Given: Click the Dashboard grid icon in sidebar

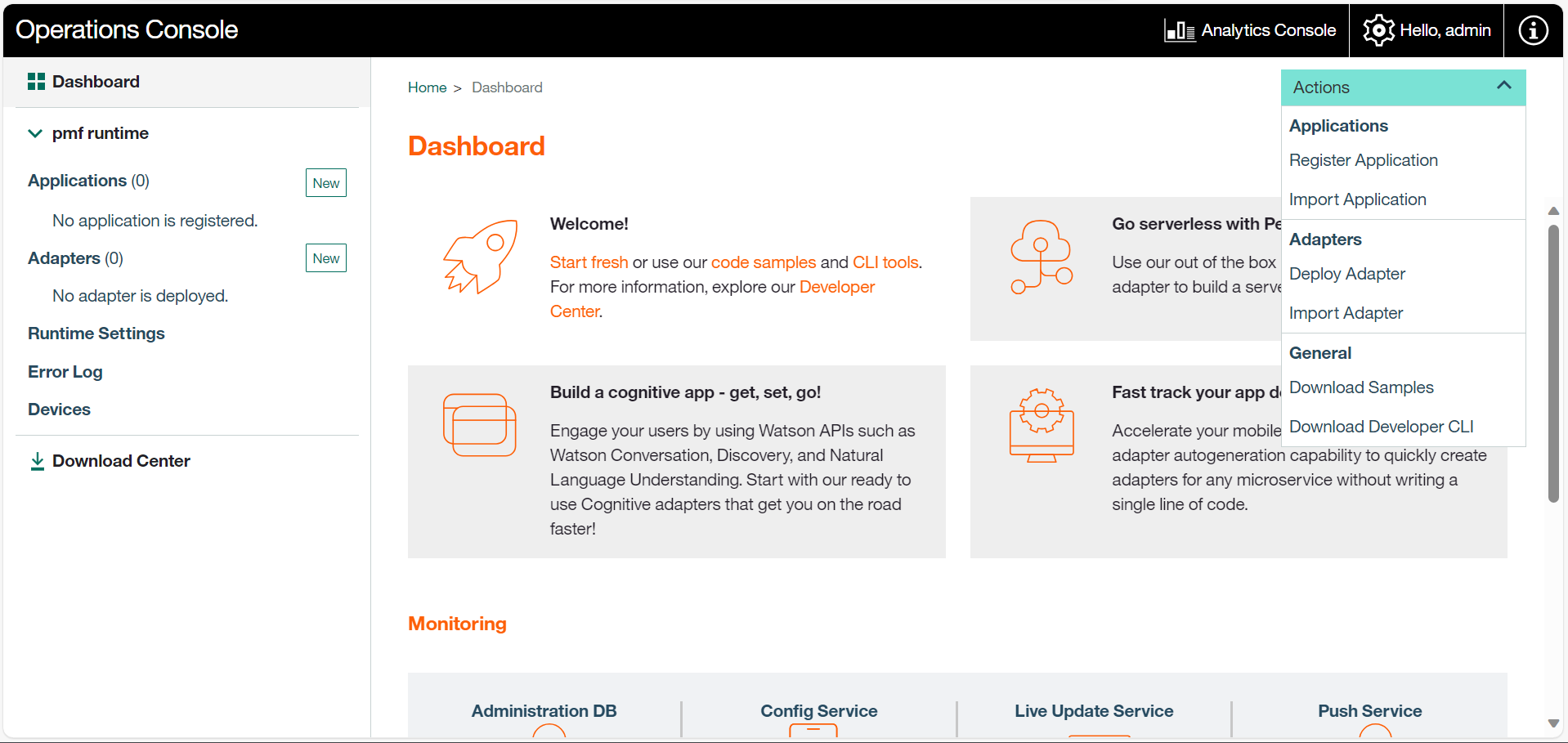Looking at the screenshot, I should pyautogui.click(x=36, y=82).
